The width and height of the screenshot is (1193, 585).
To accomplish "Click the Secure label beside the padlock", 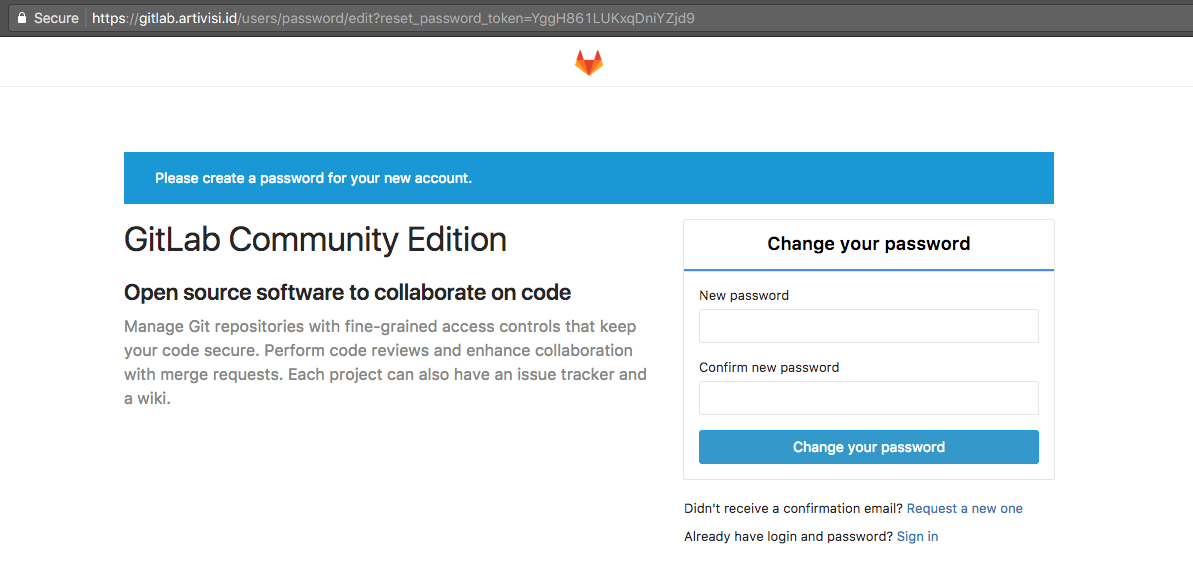I will [x=56, y=18].
